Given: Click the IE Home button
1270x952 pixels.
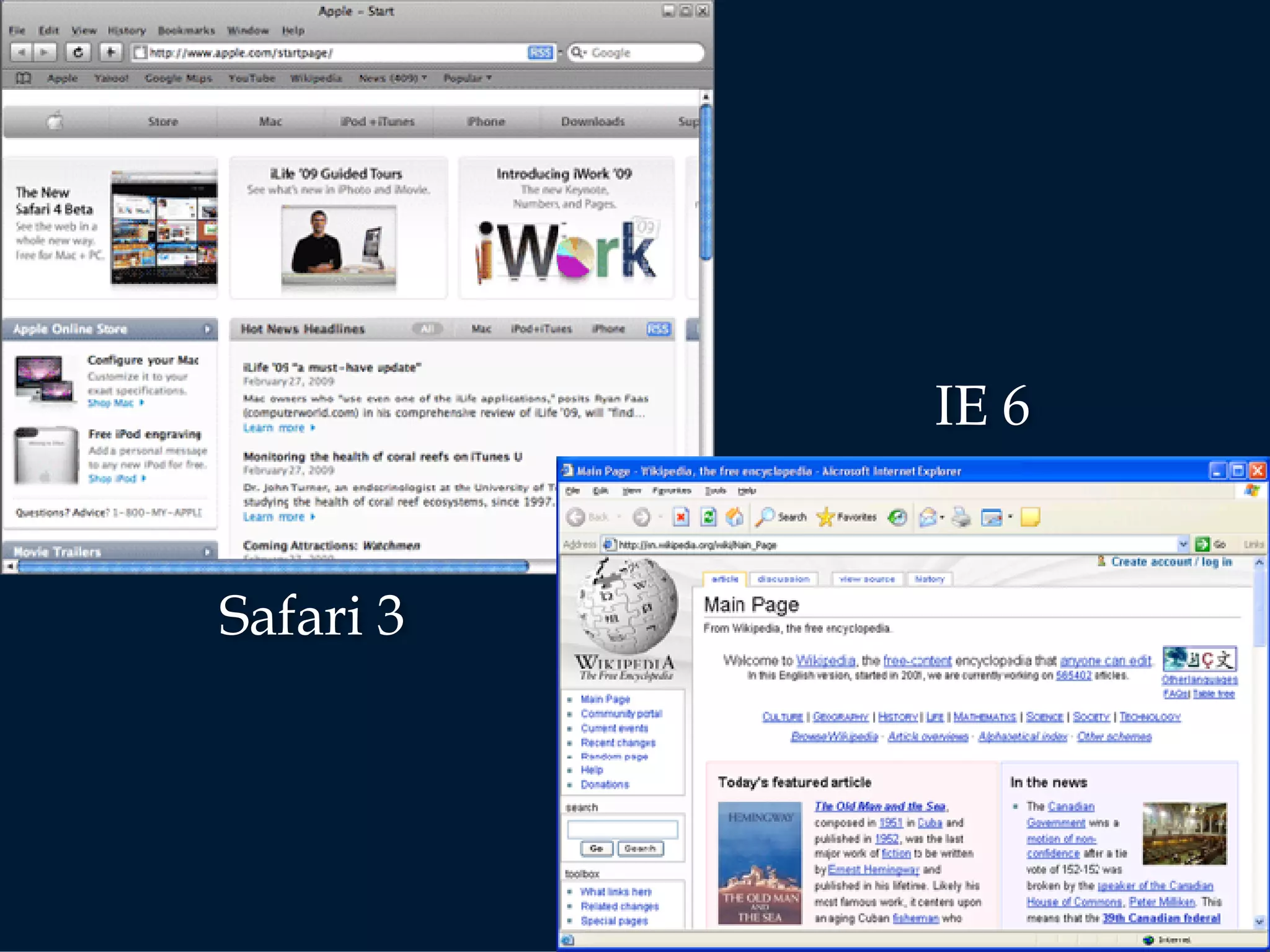Looking at the screenshot, I should click(x=735, y=517).
